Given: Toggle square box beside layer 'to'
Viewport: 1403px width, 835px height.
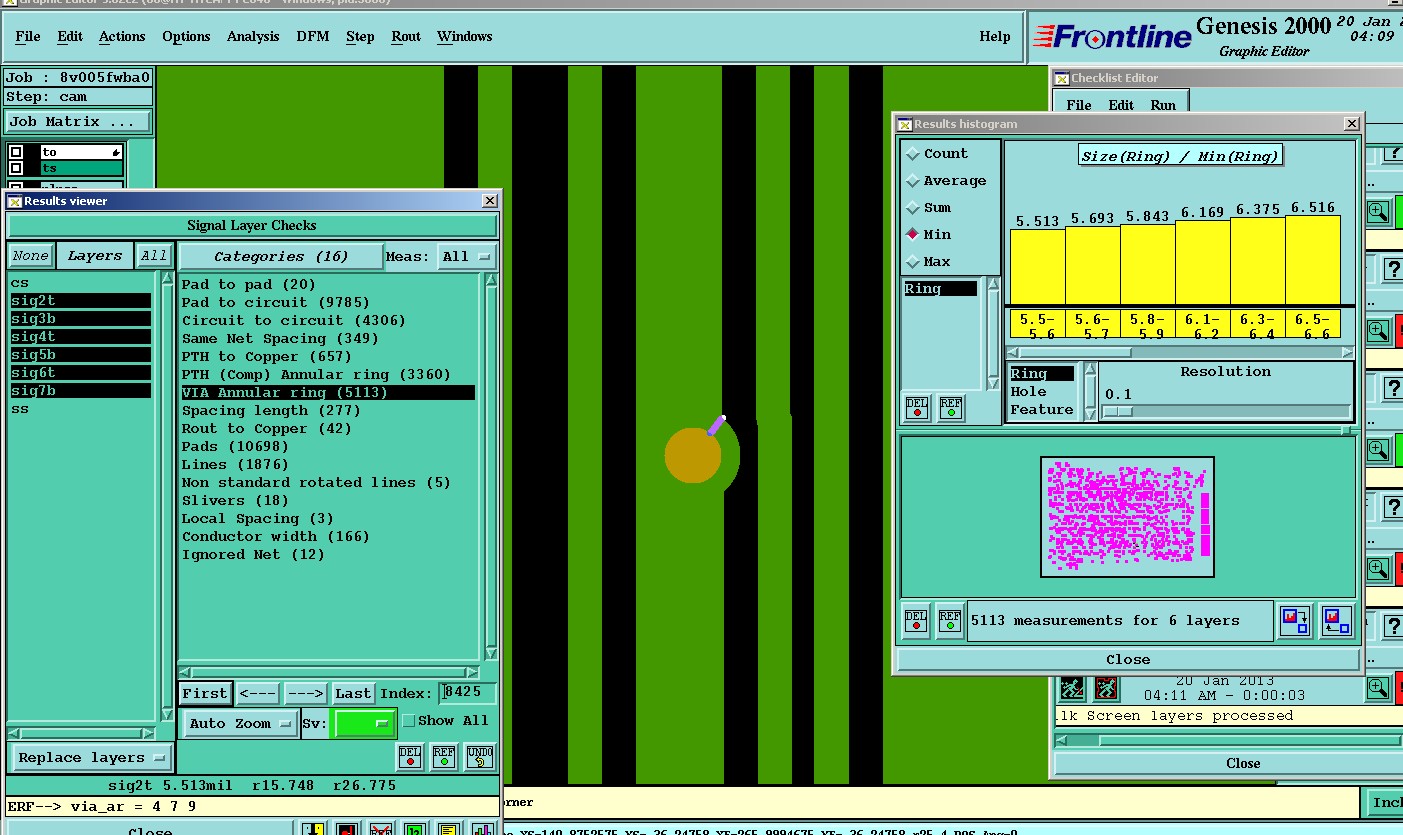Looking at the screenshot, I should point(16,152).
